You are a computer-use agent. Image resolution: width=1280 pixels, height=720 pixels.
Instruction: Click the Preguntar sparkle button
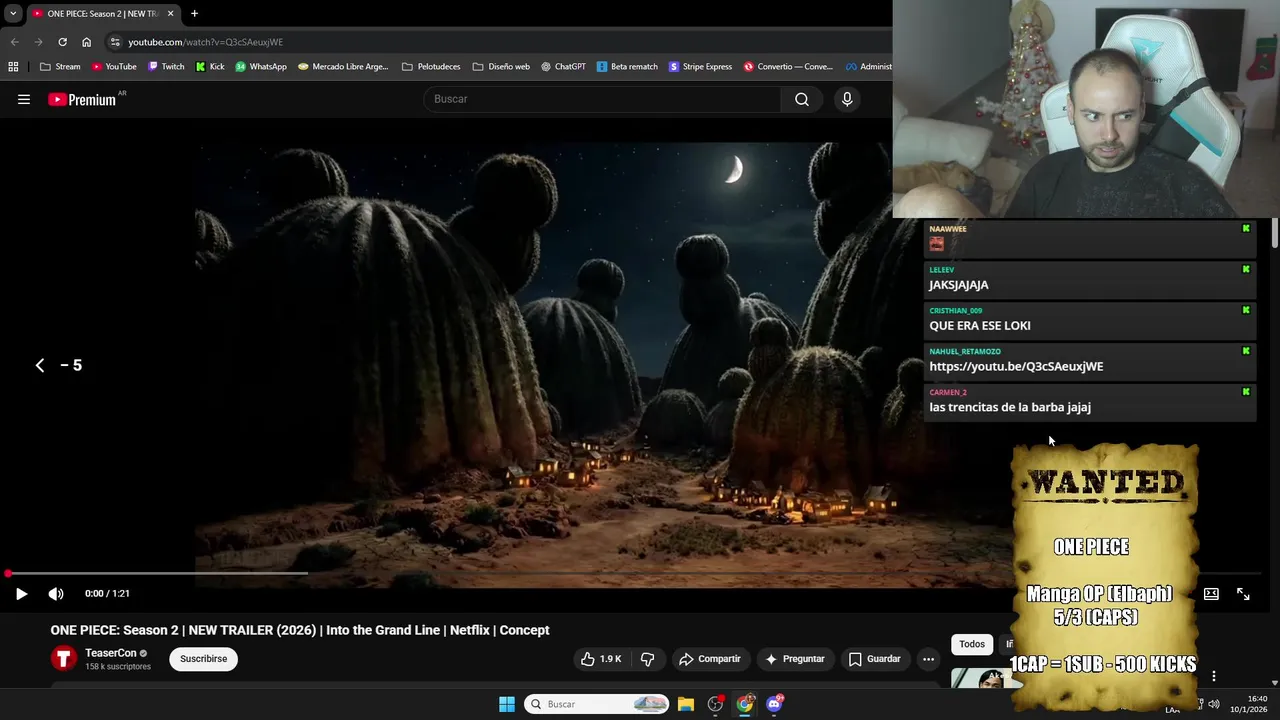pyautogui.click(x=795, y=659)
